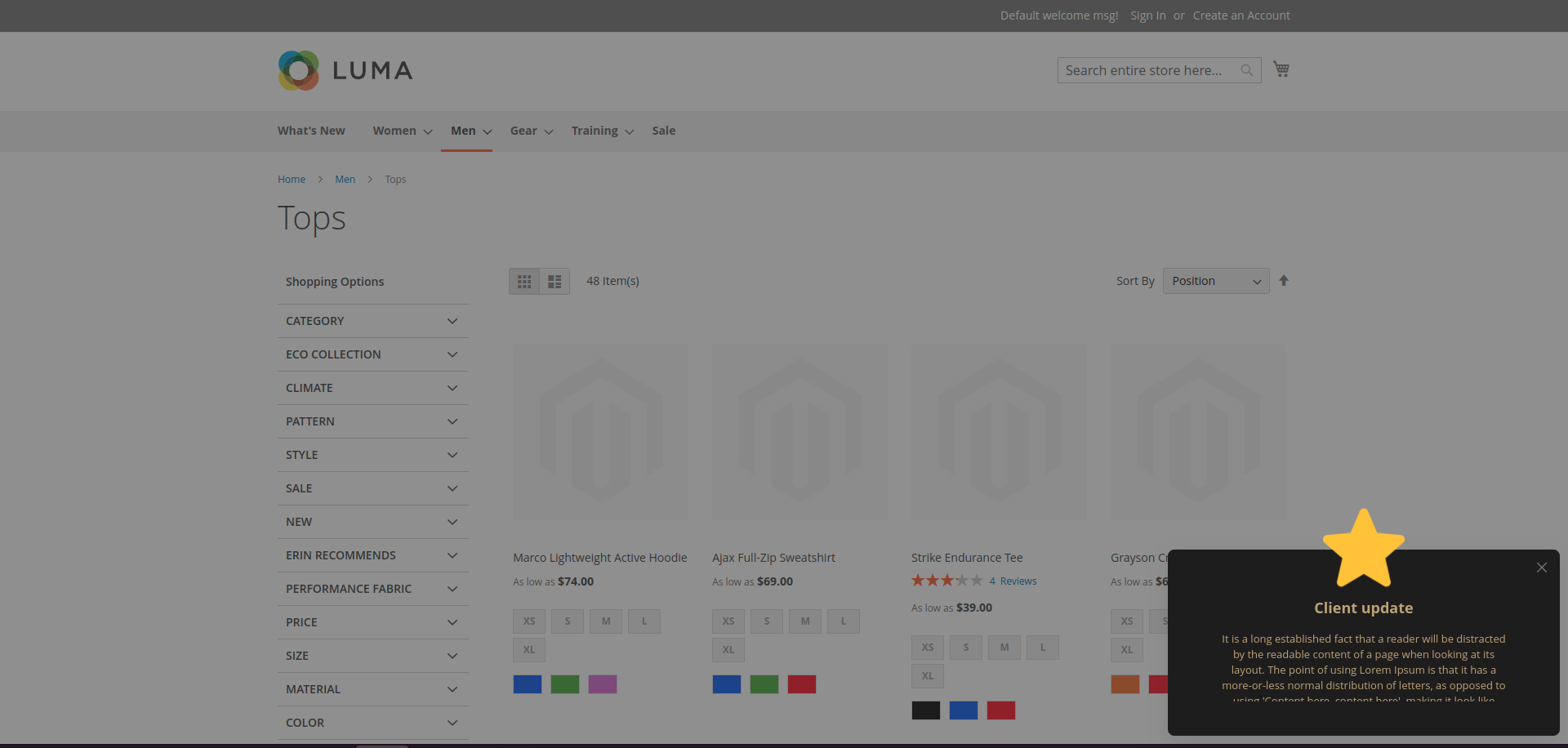Select size XL for Ajax Sweatshirt

tap(728, 650)
